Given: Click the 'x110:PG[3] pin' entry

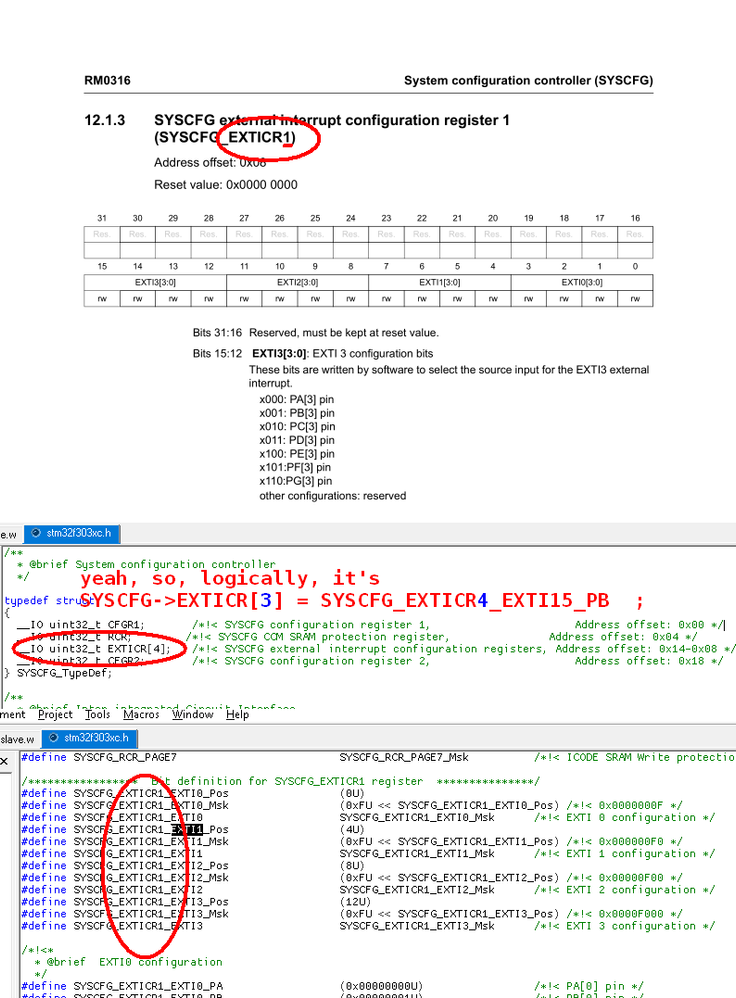Looking at the screenshot, I should coord(295,481).
